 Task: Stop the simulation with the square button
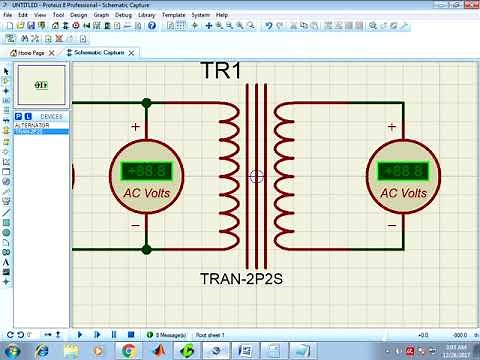131,335
